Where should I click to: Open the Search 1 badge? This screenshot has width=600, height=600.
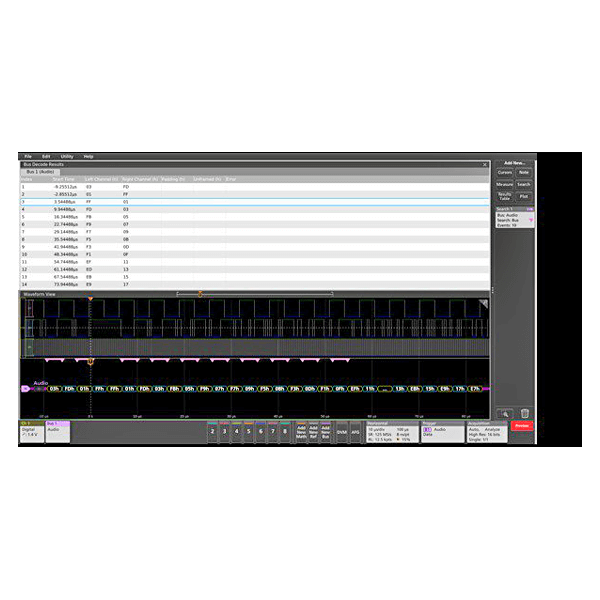pos(515,217)
